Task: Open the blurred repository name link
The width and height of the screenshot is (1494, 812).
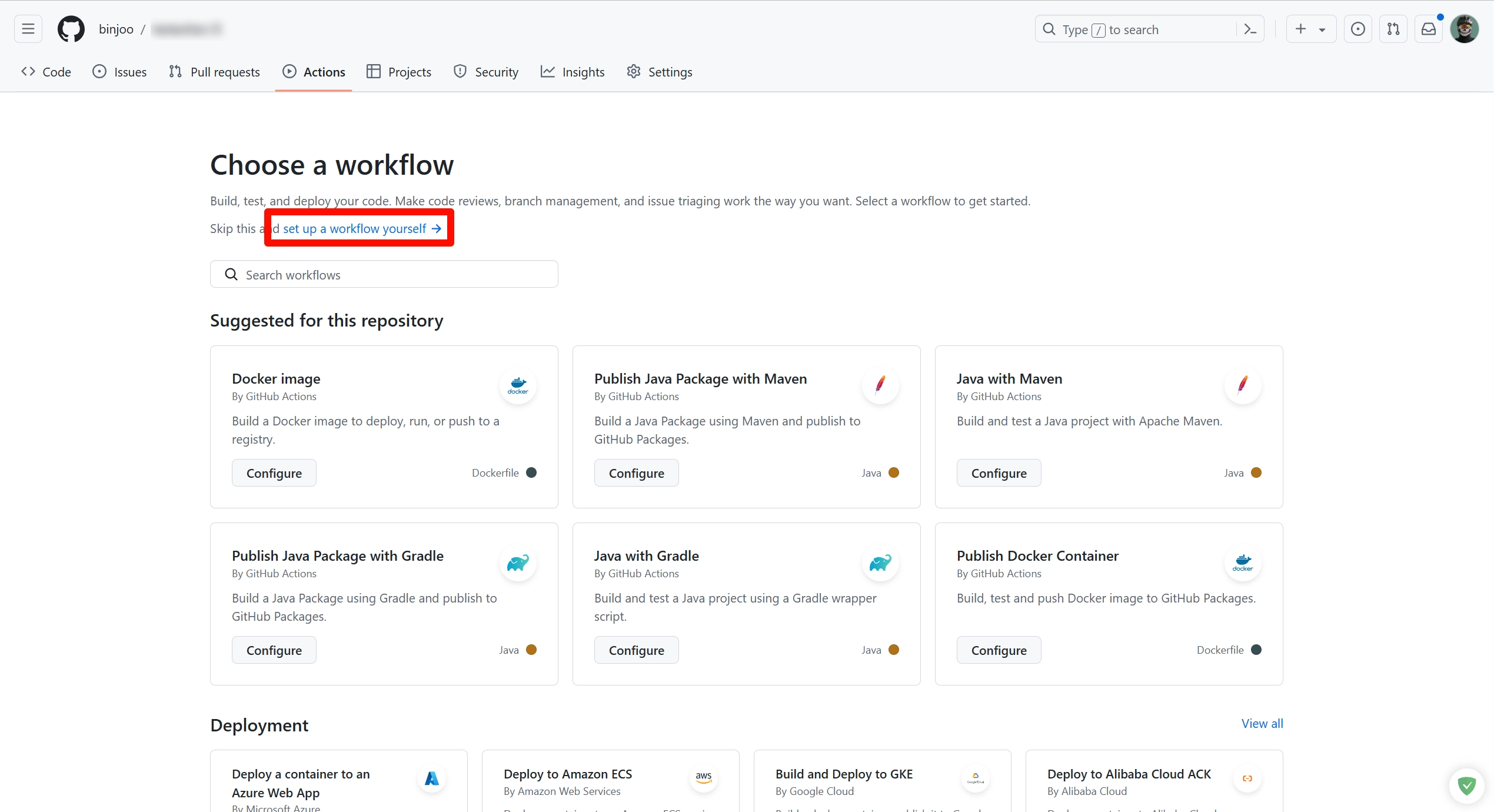Action: (187, 29)
